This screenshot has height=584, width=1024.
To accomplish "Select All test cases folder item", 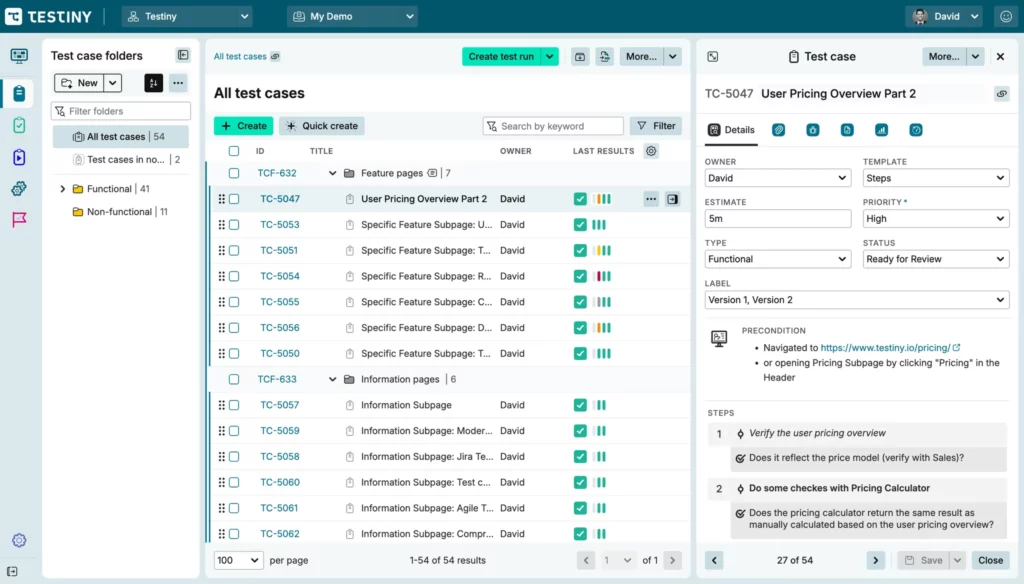I will [x=121, y=137].
